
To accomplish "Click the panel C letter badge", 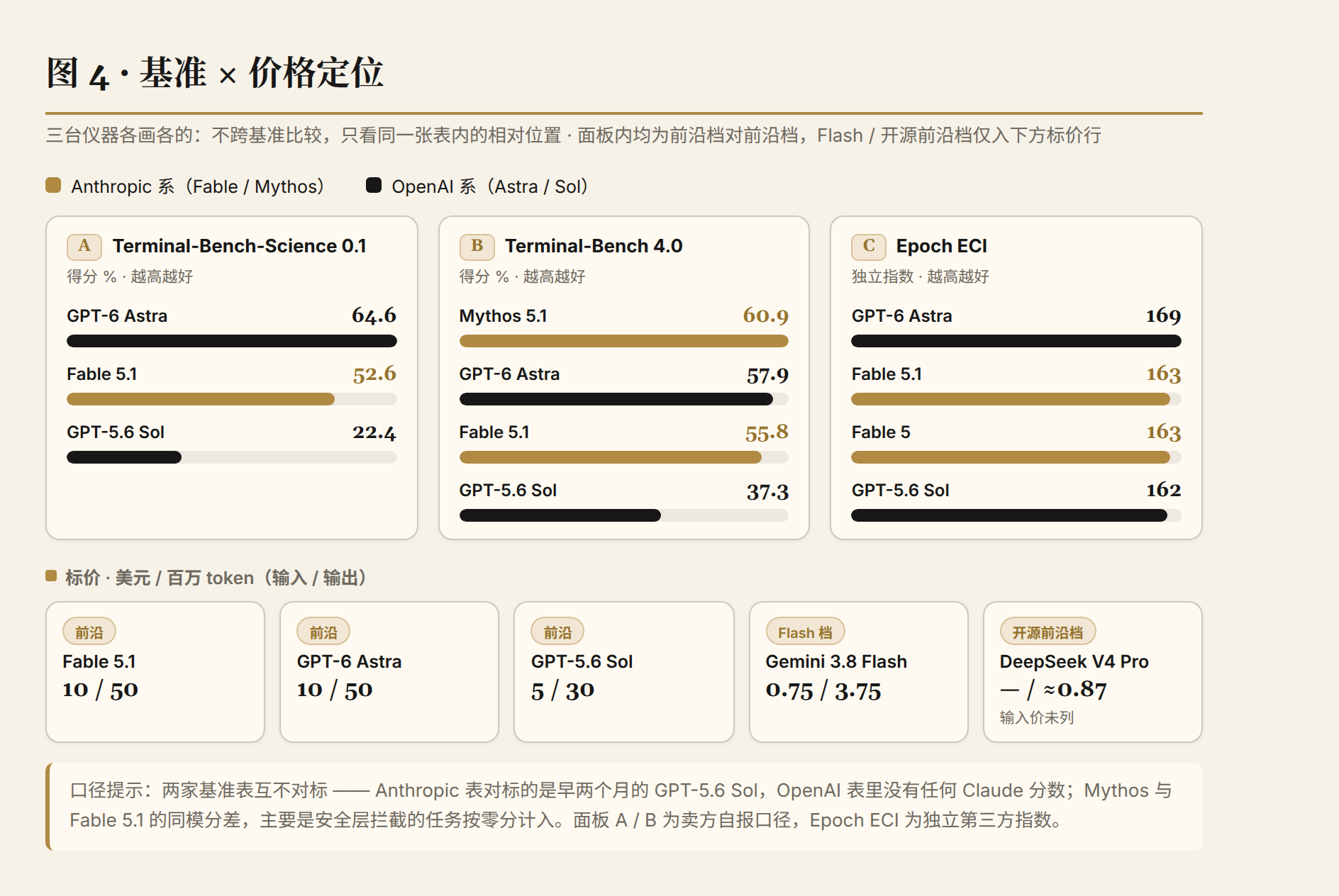I will [869, 247].
